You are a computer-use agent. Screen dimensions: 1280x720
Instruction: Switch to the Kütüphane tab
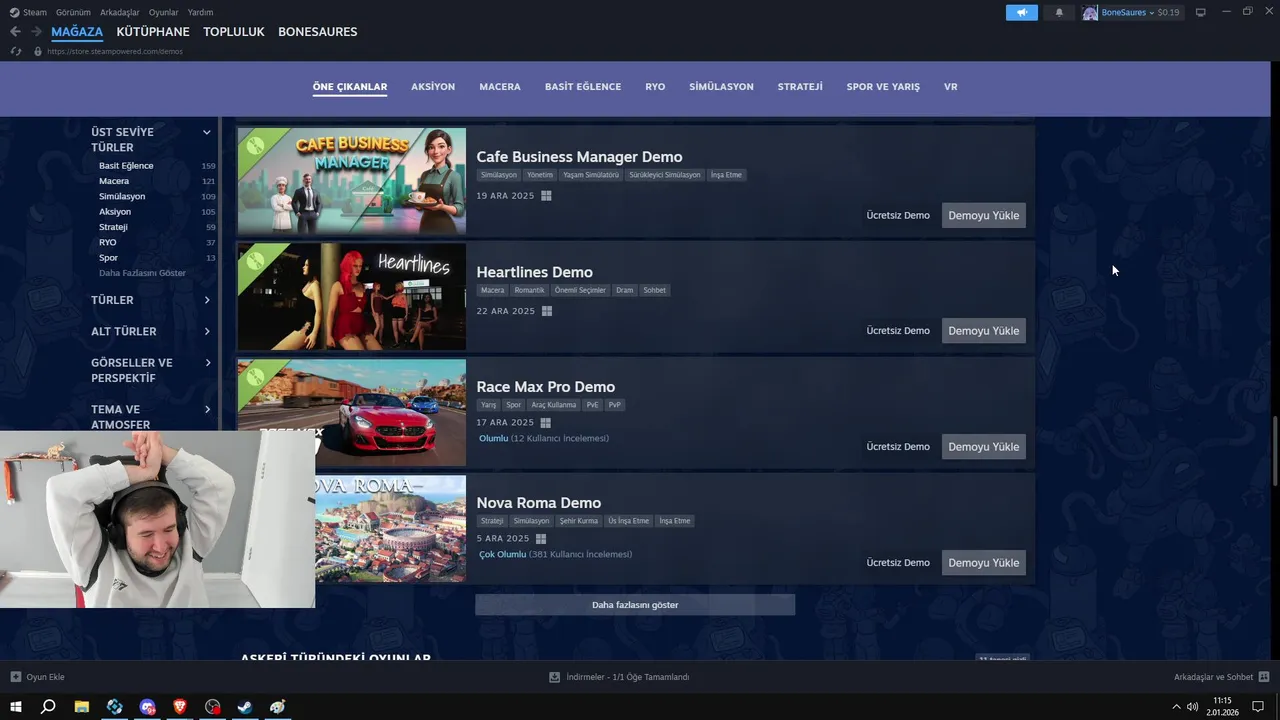(x=153, y=32)
